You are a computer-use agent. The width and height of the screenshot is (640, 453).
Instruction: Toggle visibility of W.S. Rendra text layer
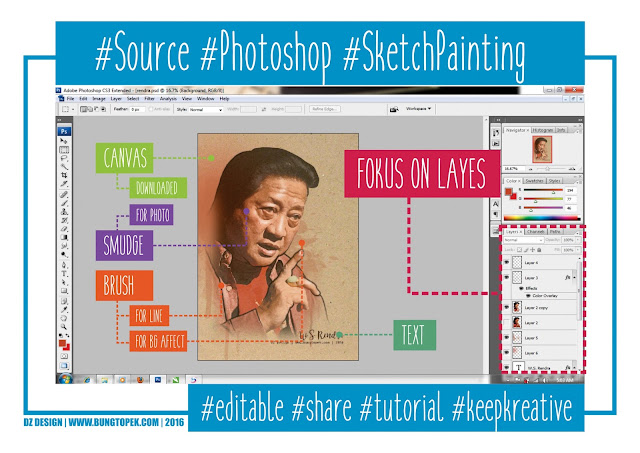click(507, 367)
